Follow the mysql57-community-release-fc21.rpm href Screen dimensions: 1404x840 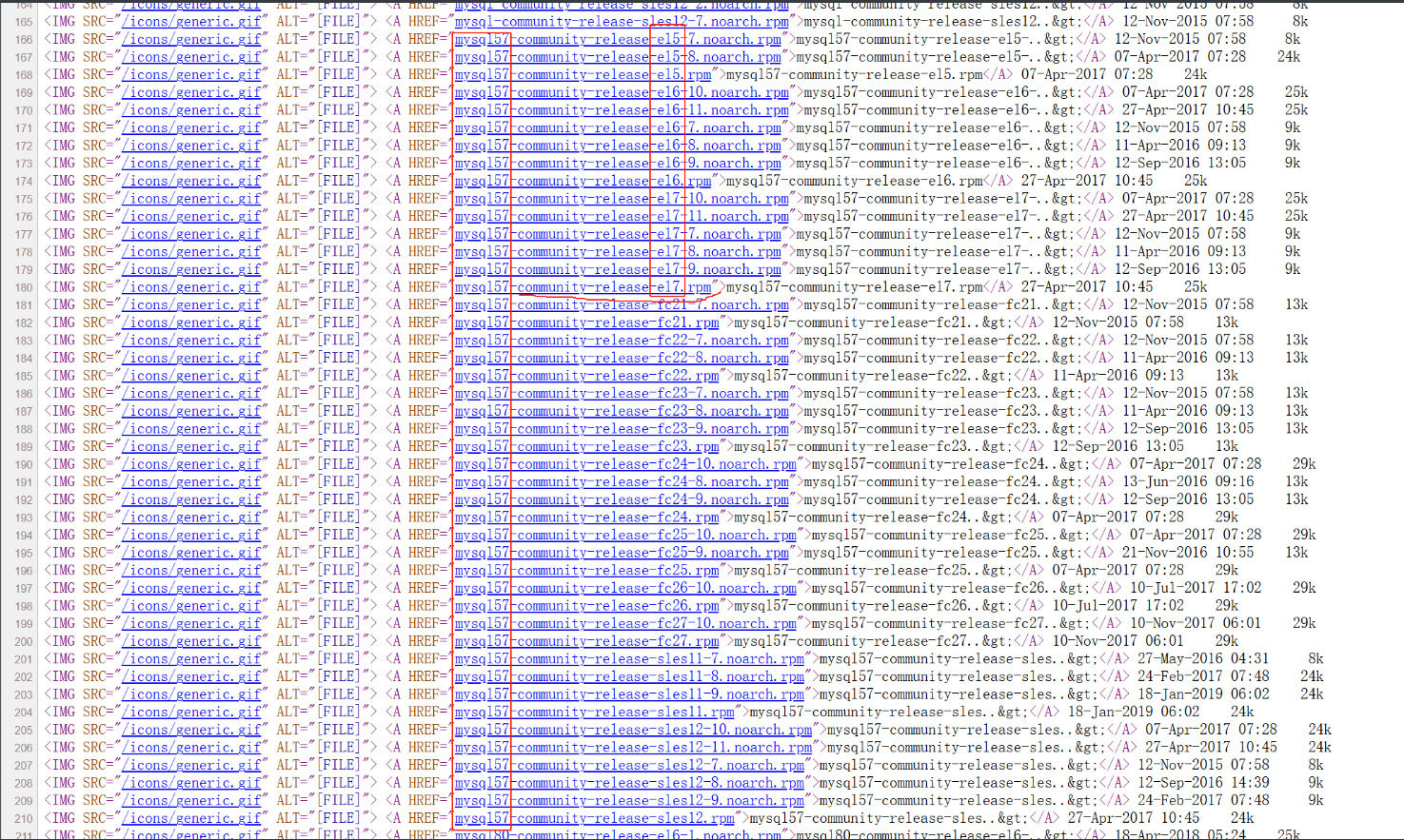click(586, 322)
